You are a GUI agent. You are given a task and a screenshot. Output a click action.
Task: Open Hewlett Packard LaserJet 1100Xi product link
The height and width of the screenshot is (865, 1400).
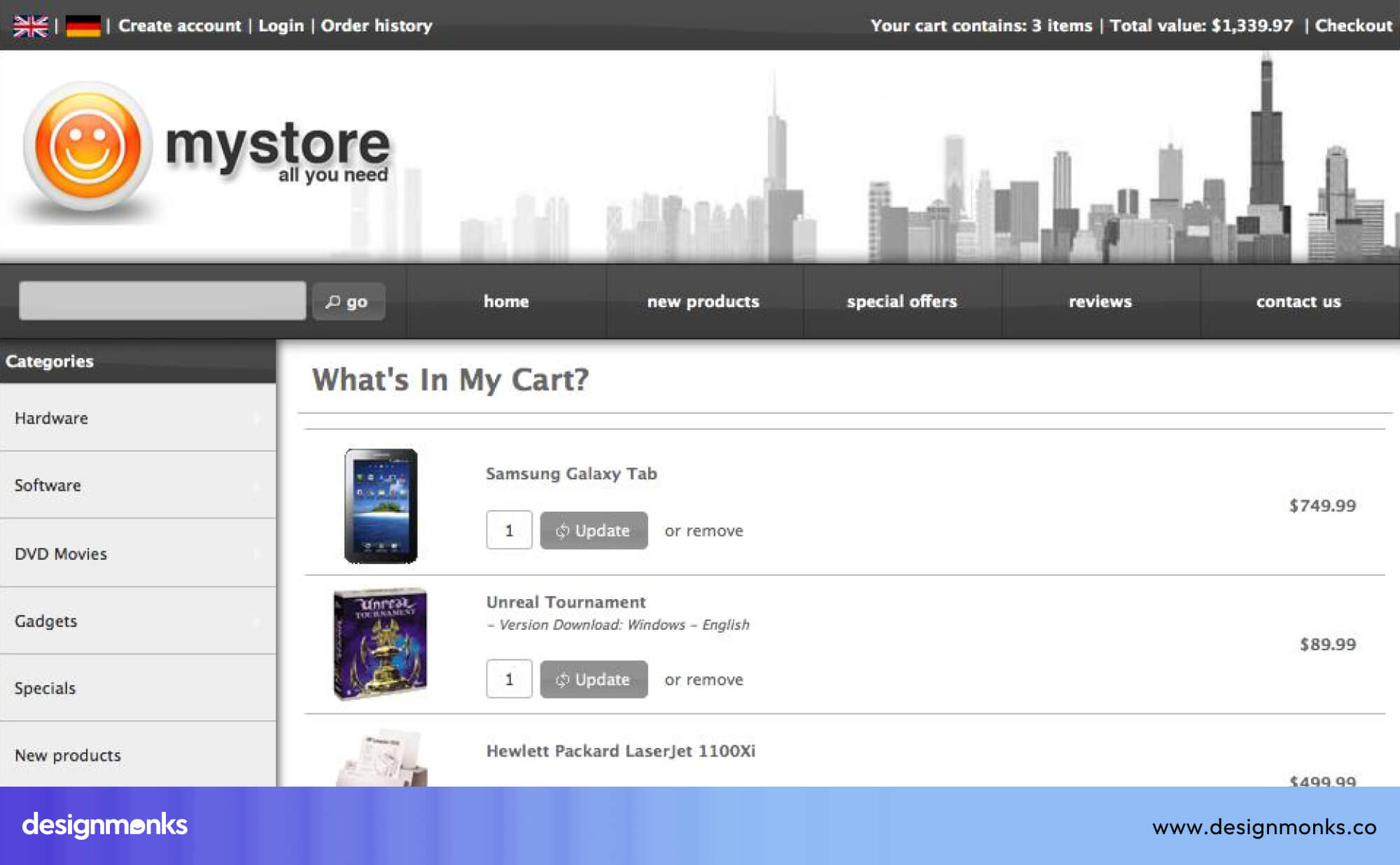pos(620,751)
